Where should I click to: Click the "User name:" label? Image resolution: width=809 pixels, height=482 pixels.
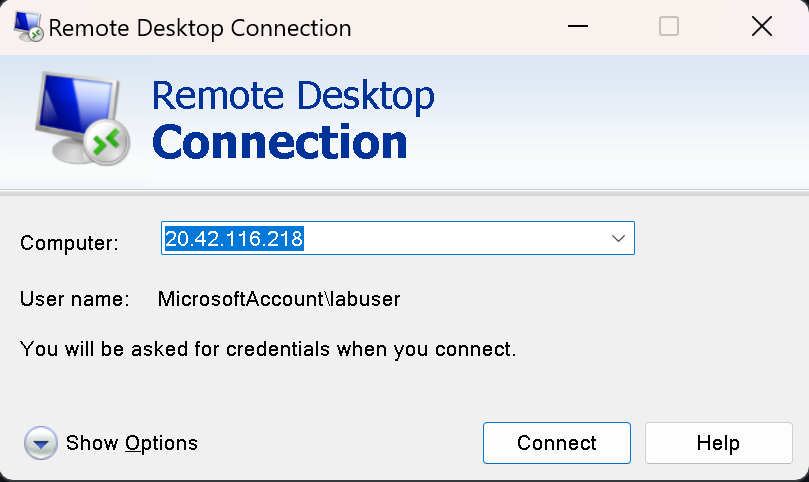[x=74, y=298]
